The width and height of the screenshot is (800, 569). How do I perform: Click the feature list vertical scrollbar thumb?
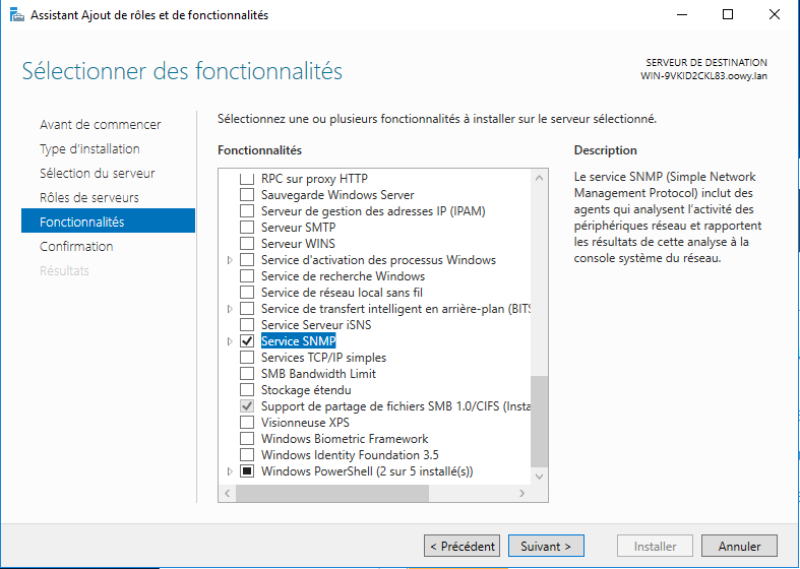540,420
